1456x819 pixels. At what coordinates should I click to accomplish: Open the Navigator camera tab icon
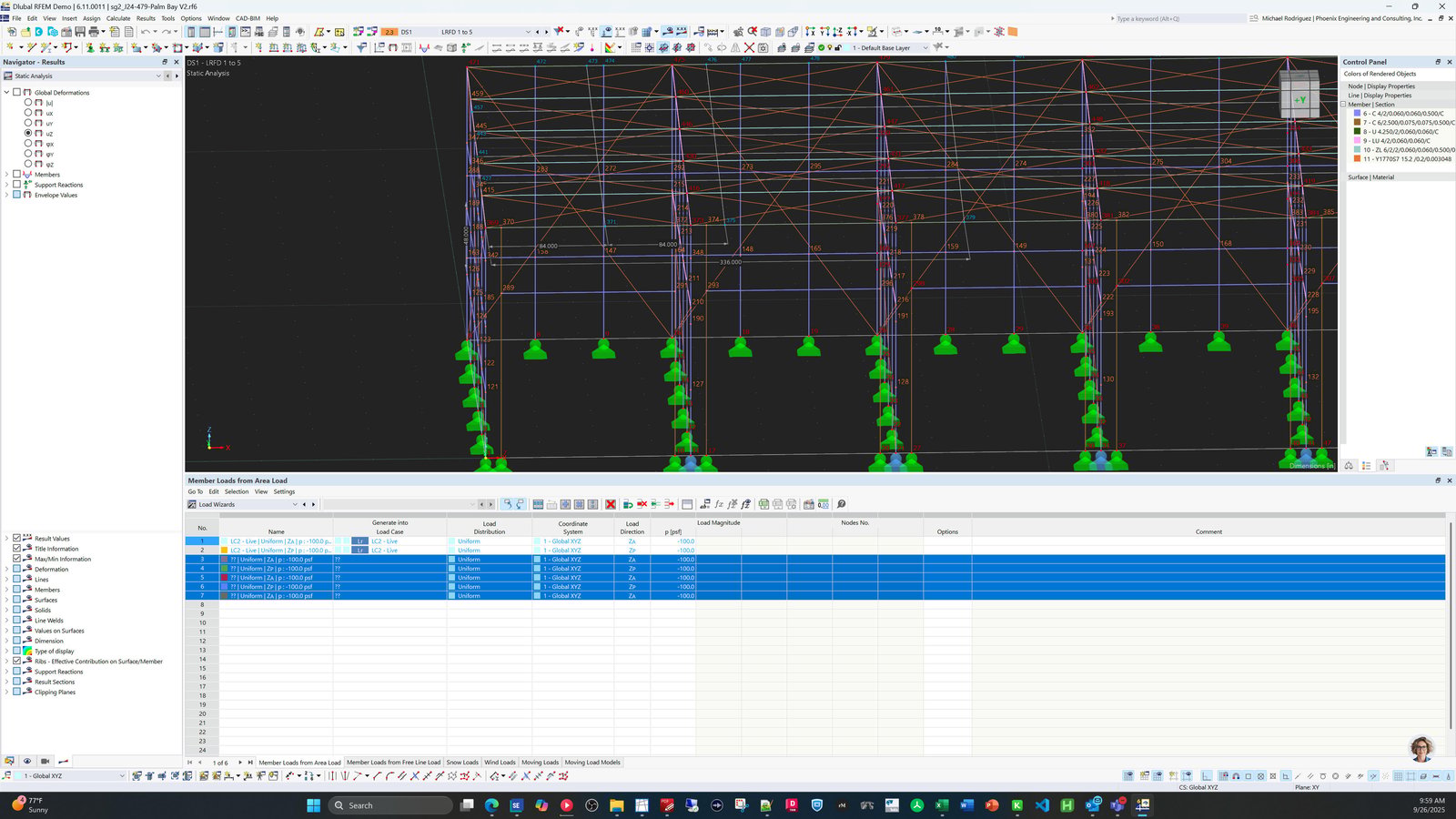click(x=45, y=762)
